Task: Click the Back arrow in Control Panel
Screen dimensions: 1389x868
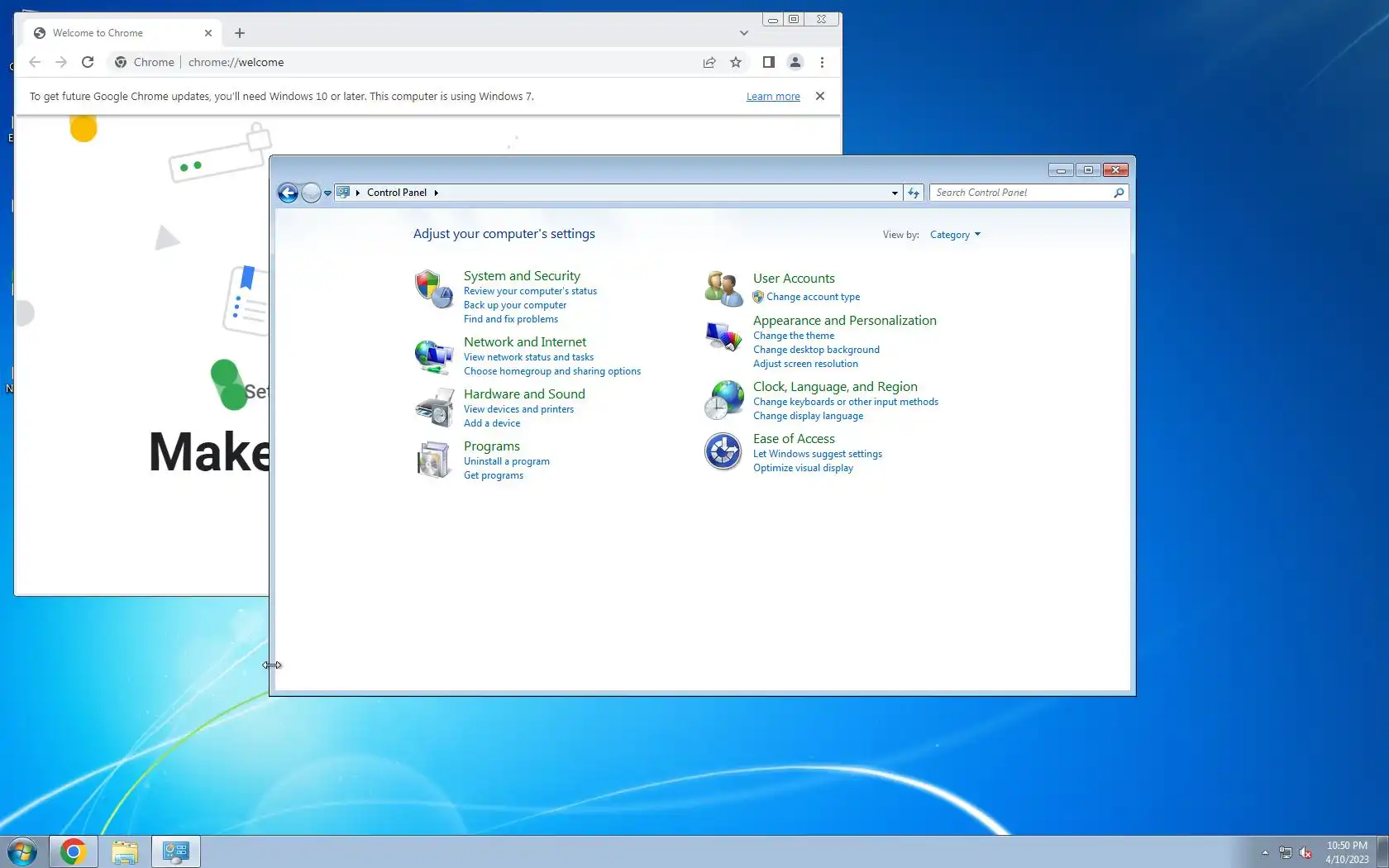Action: [x=288, y=193]
